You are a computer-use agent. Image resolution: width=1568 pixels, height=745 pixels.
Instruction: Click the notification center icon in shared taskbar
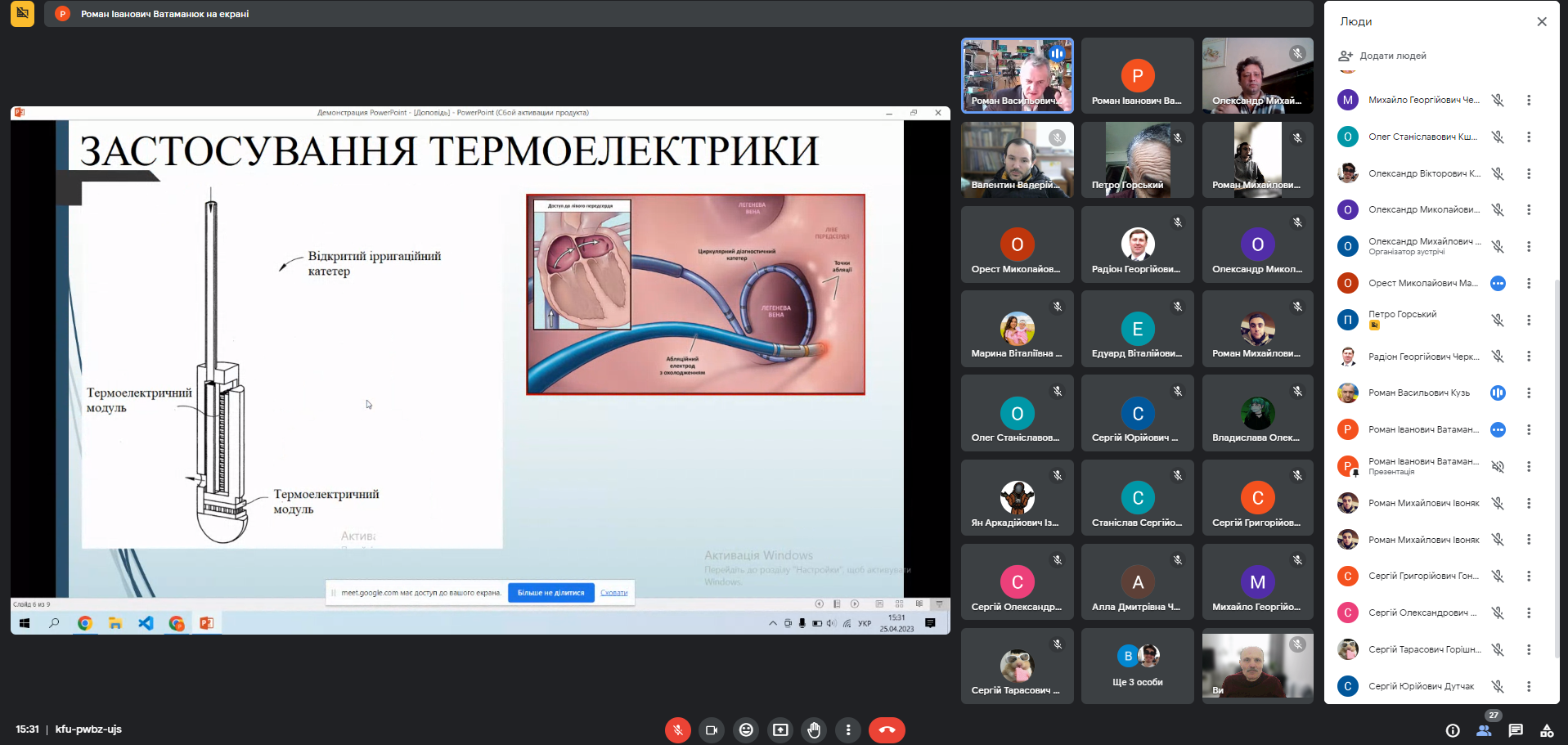click(x=930, y=623)
